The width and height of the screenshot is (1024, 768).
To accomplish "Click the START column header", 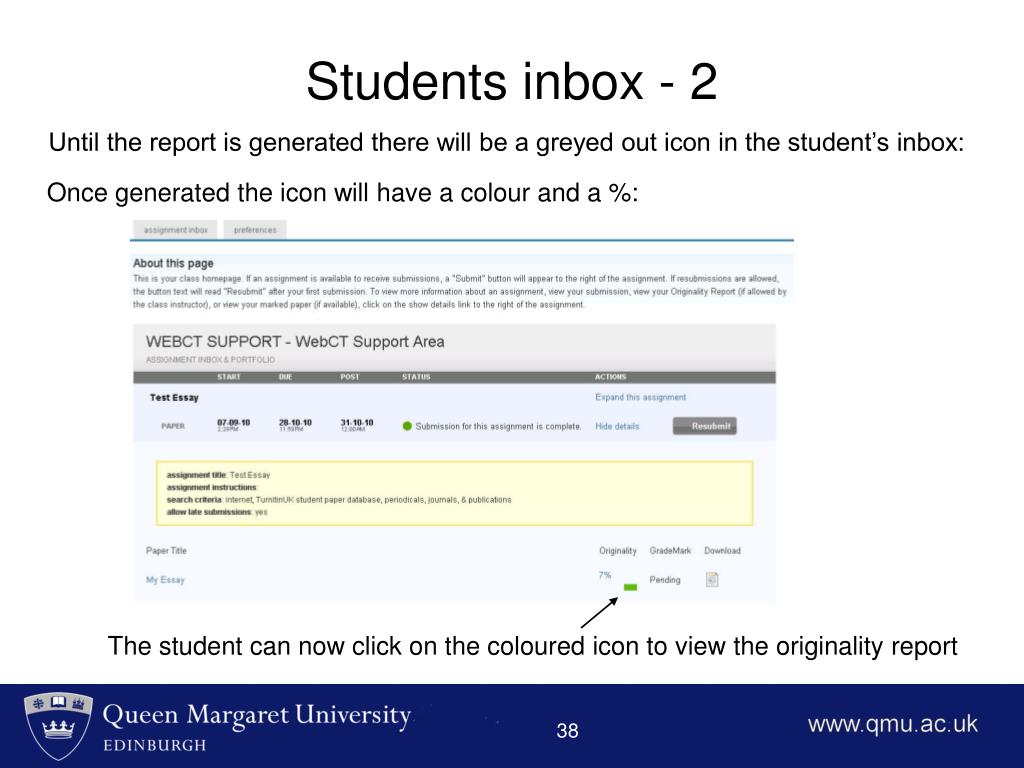I will (229, 377).
